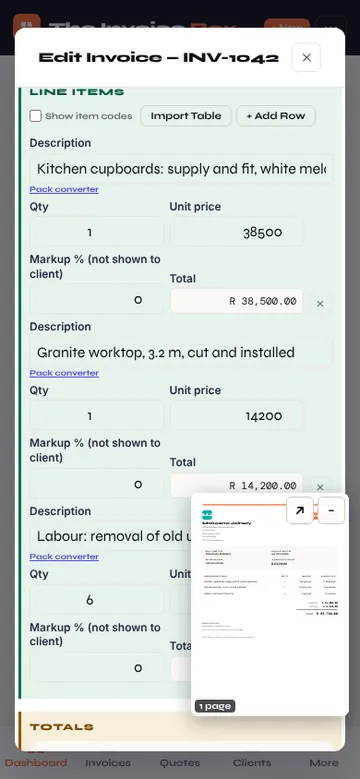Image resolution: width=360 pixels, height=779 pixels.
Task: Select the R 14,200.00 total field
Action: tap(236, 485)
